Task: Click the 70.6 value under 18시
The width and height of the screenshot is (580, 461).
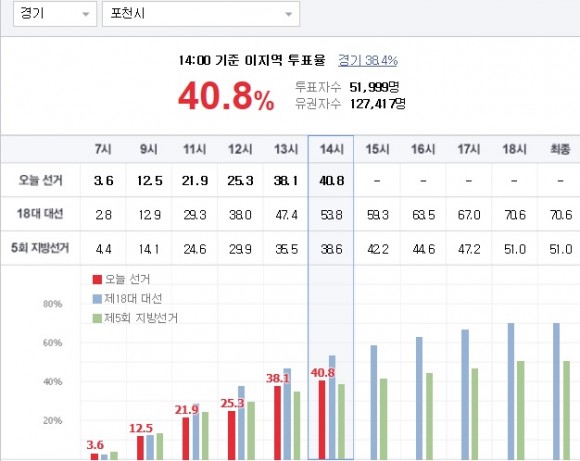Action: pos(515,215)
